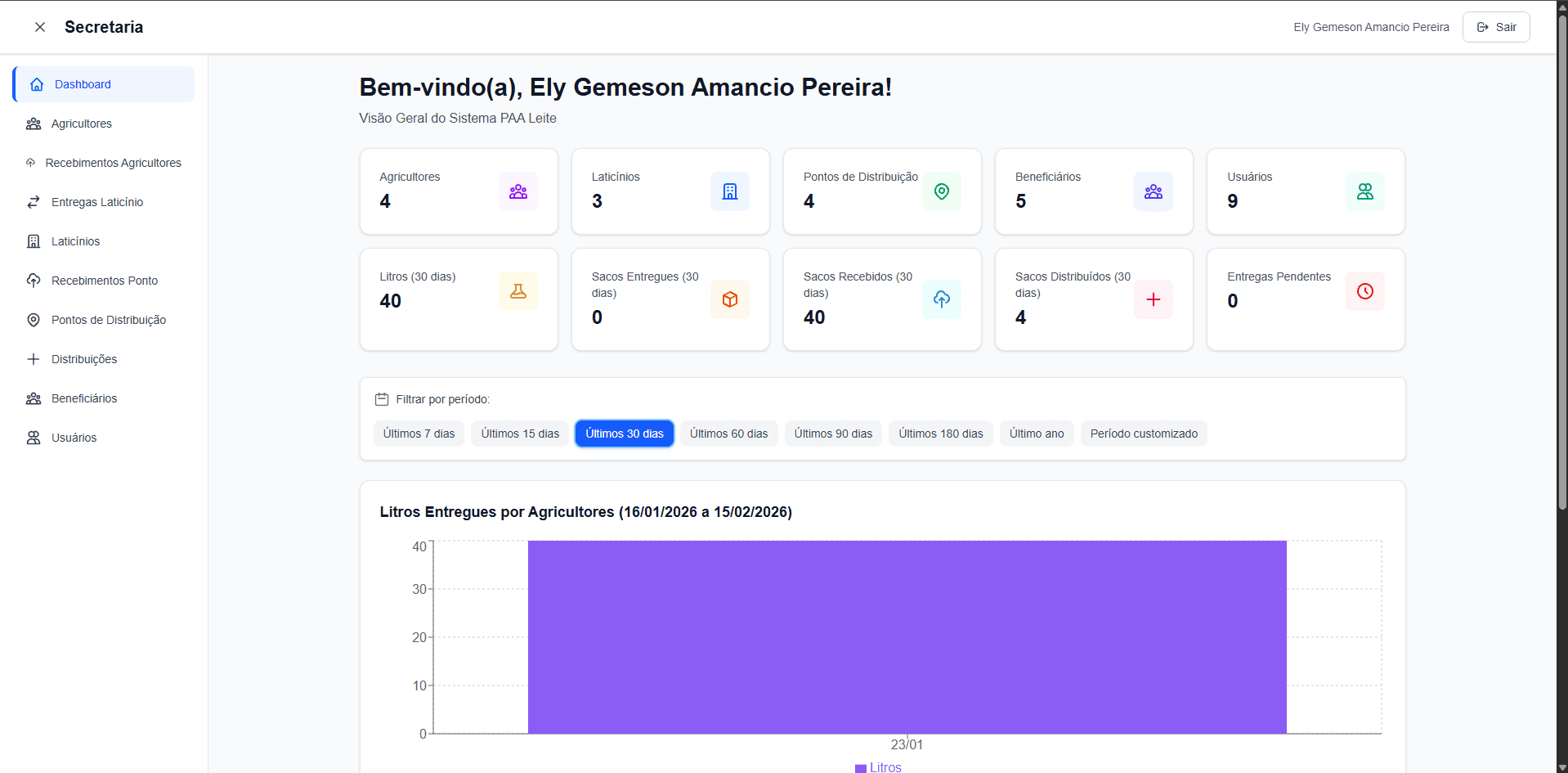
Task: Open Agricultores in the sidebar
Action: pyautogui.click(x=81, y=124)
